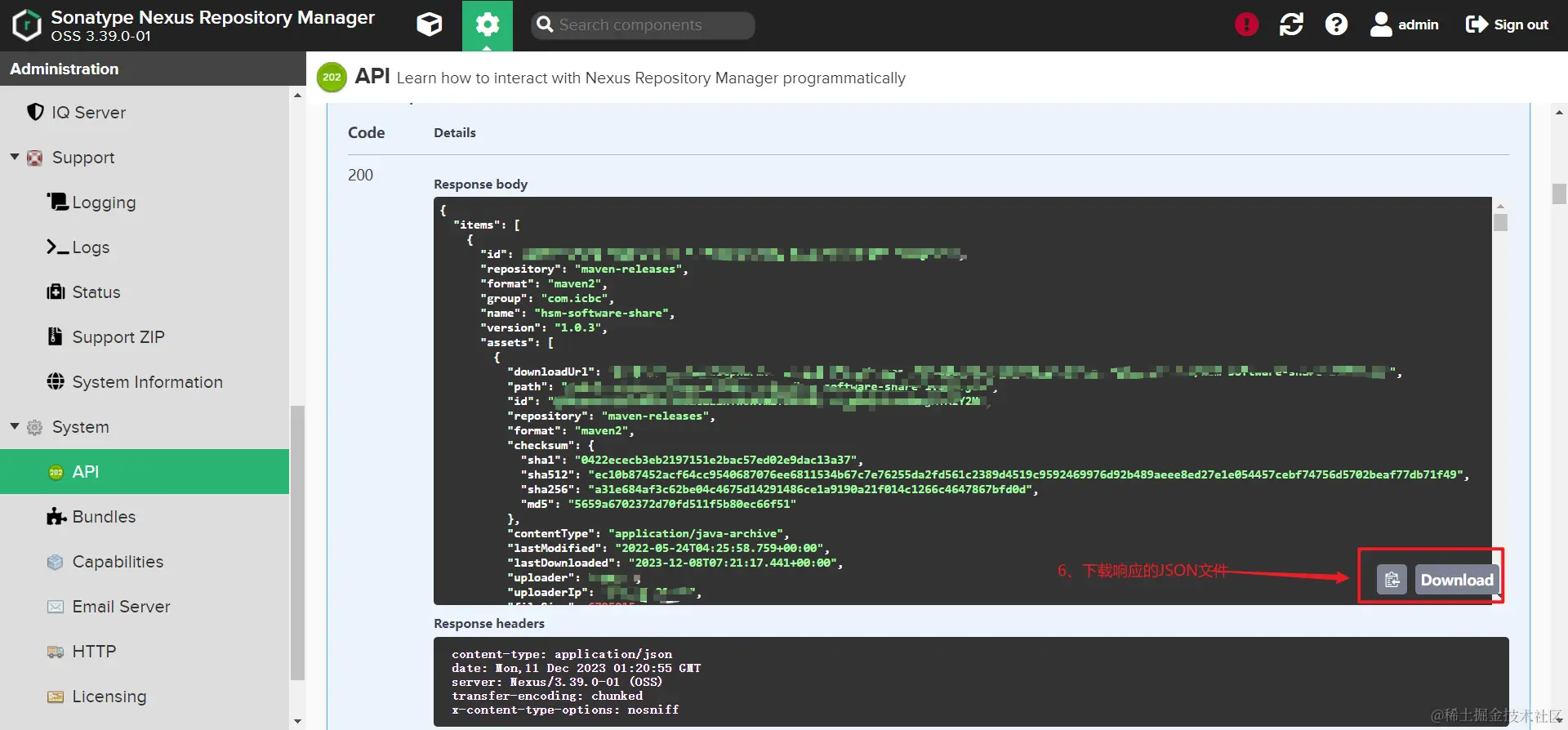
Task: Open Logging under Support
Action: [104, 202]
